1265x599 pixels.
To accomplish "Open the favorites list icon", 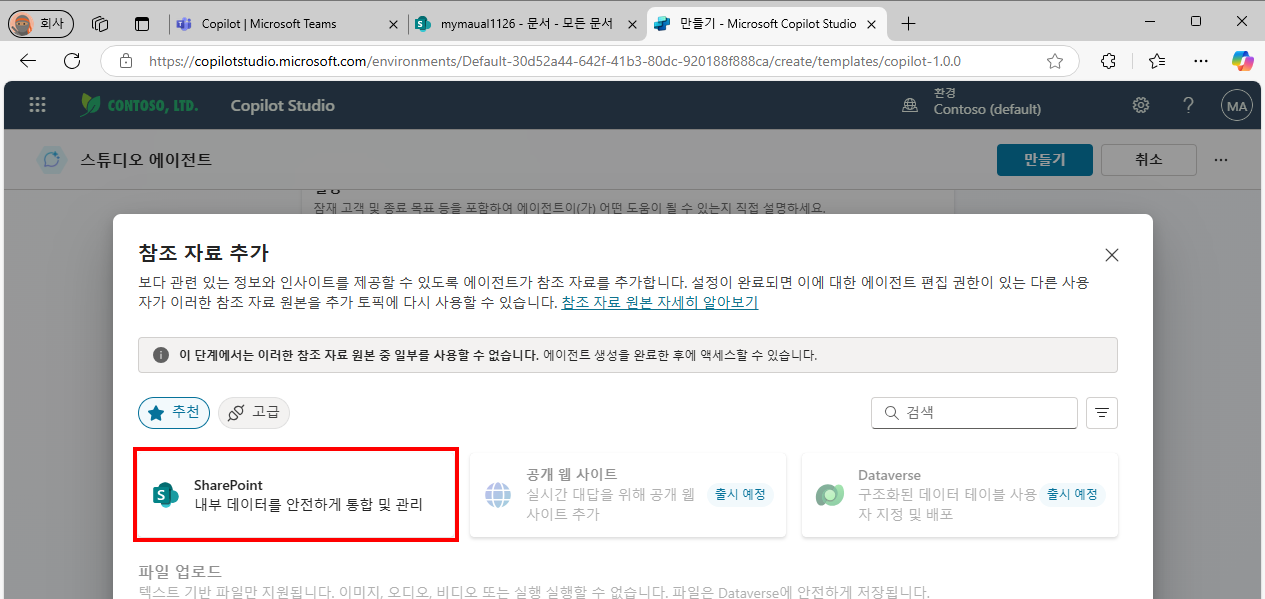I will (x=1157, y=61).
